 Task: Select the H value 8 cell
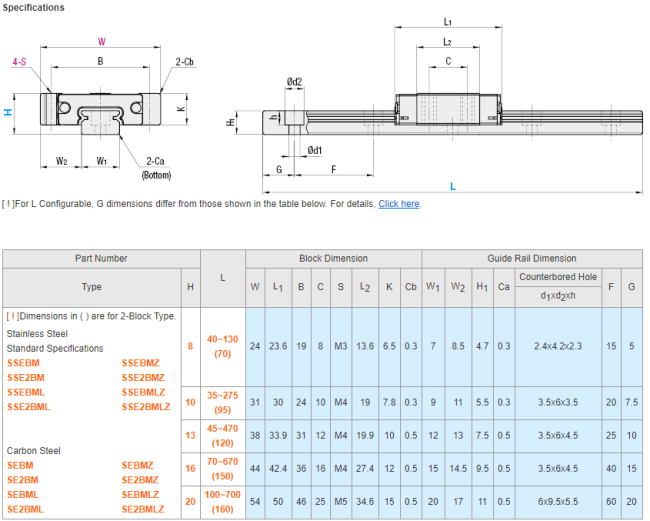tap(190, 346)
